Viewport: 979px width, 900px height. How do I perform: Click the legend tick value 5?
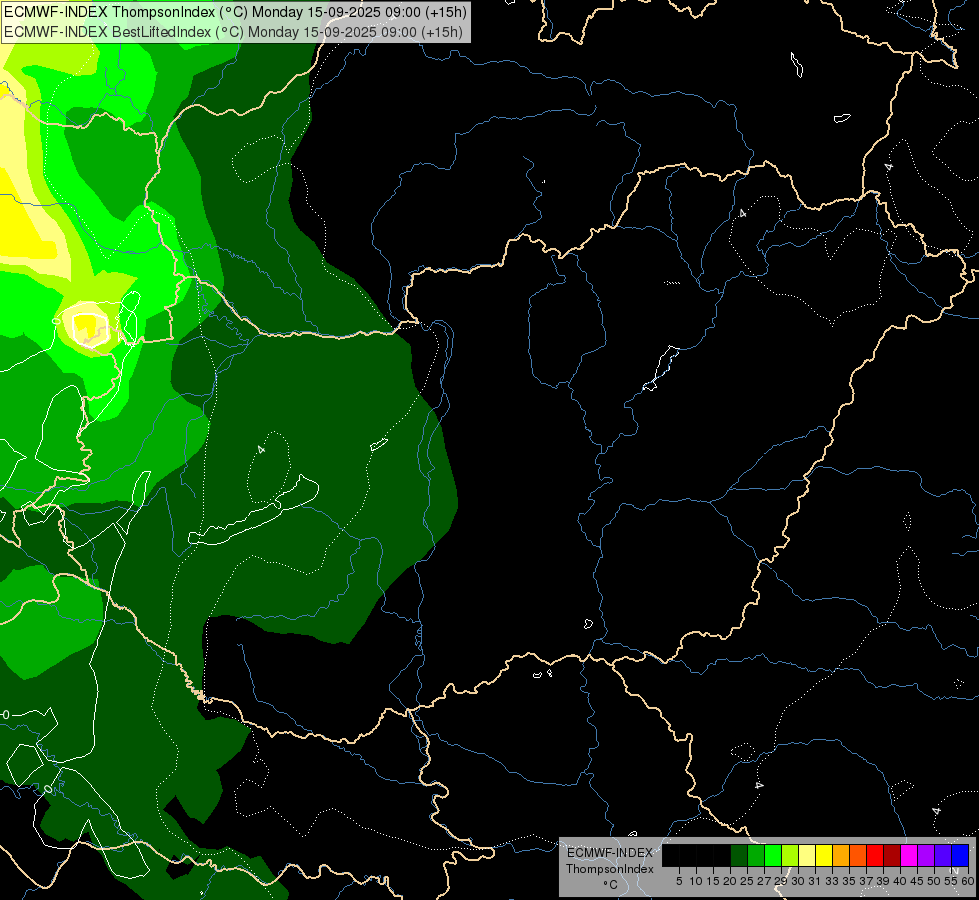(x=679, y=881)
